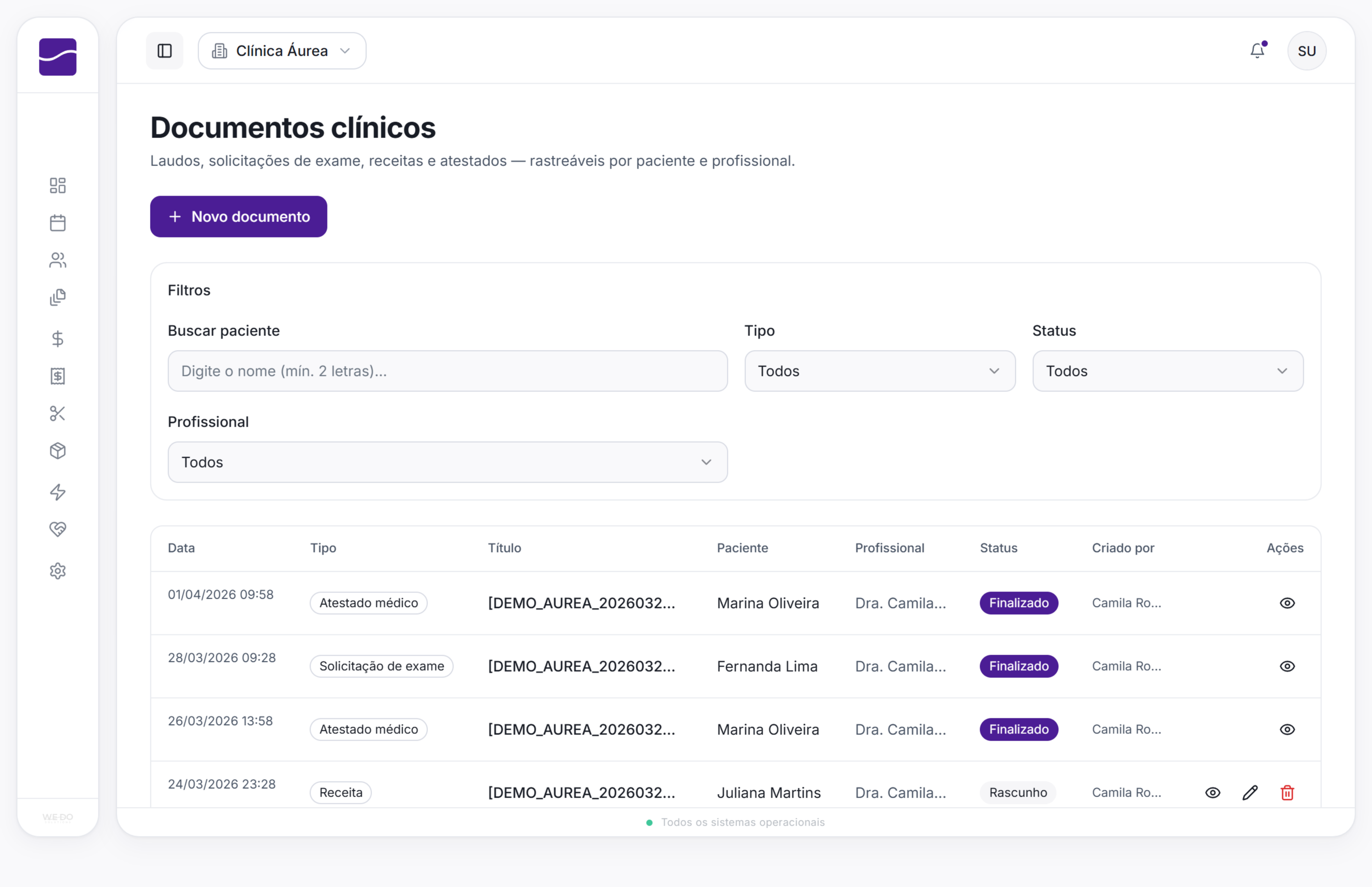
Task: Click the Criado por column header
Action: [x=1123, y=548]
